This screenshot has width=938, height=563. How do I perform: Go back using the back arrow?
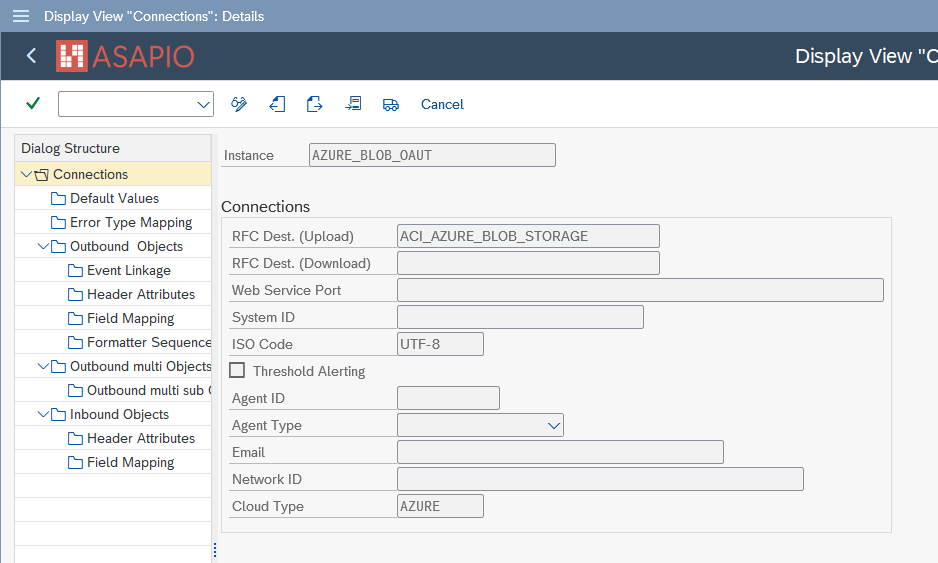coord(32,56)
